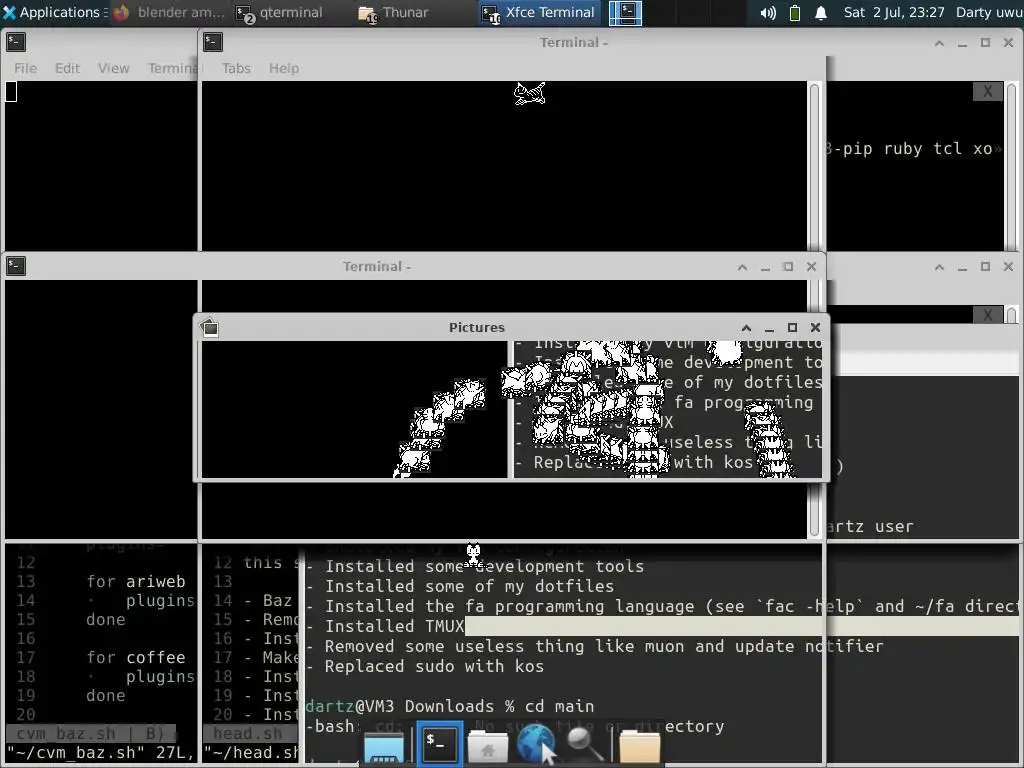This screenshot has height=768, width=1024.
Task: Click the clock showing Sat 2 Jul, 23:27
Action: pos(893,12)
